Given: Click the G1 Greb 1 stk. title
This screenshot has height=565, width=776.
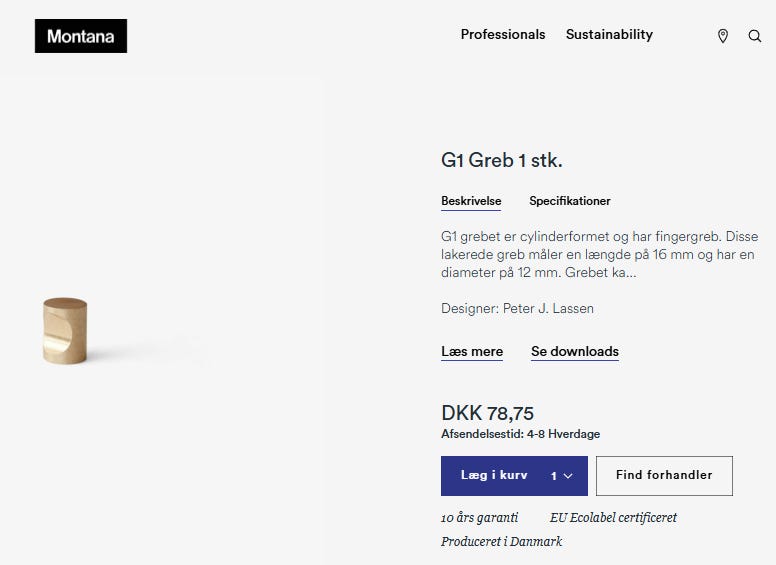Looking at the screenshot, I should 502,160.
